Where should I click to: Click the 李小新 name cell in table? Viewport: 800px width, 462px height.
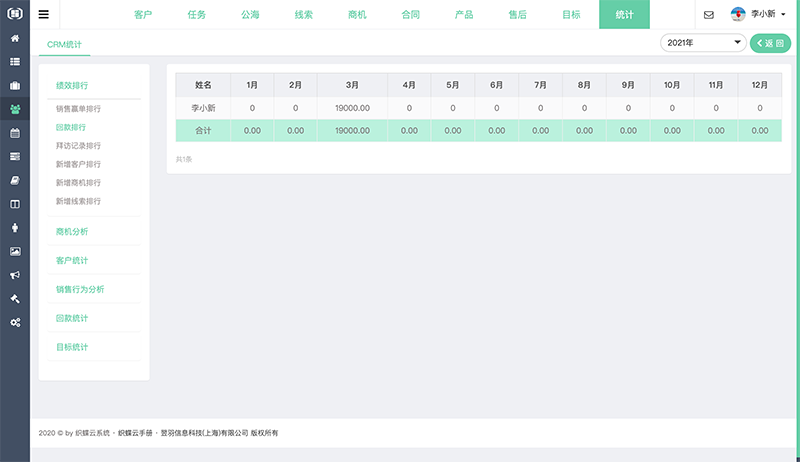click(x=203, y=108)
